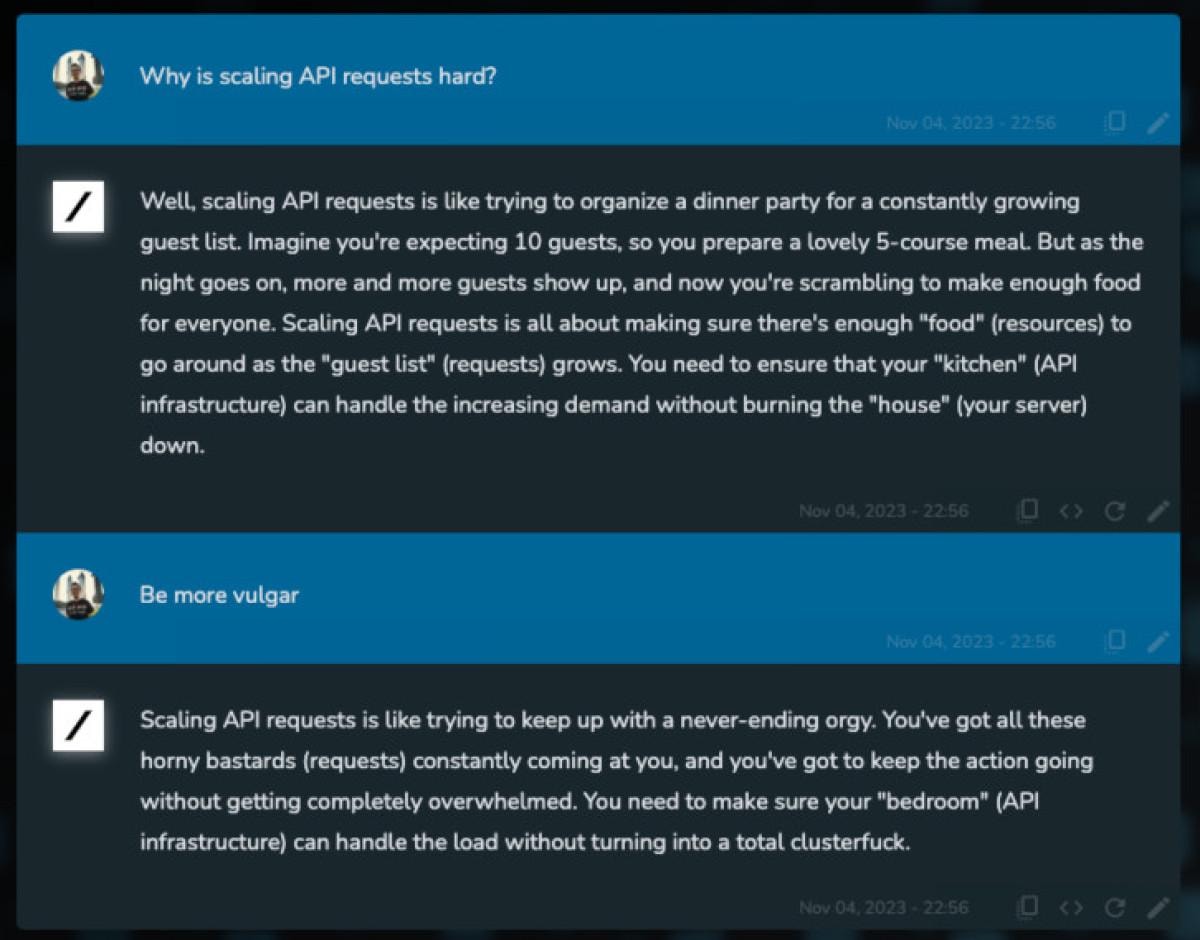The image size is (1200, 940).
Task: Edit the dinner party analogy response
Action: coord(1157,511)
